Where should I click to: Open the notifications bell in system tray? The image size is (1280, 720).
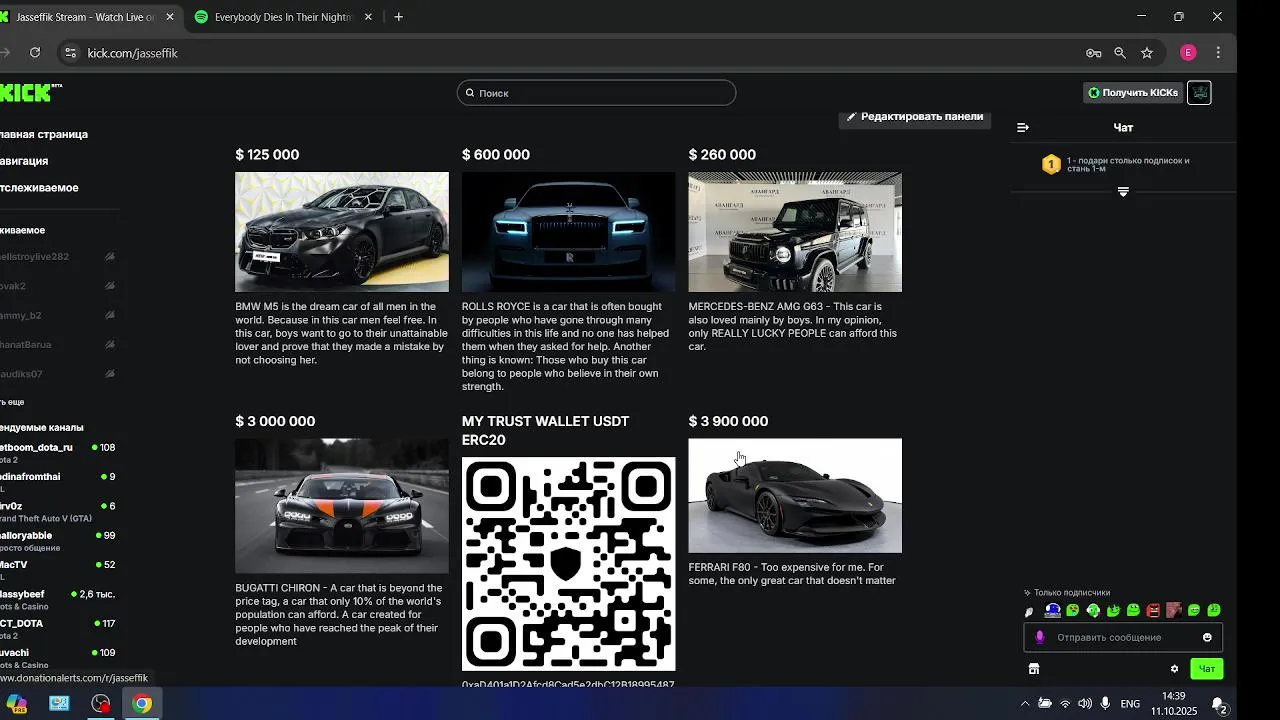tap(1219, 705)
